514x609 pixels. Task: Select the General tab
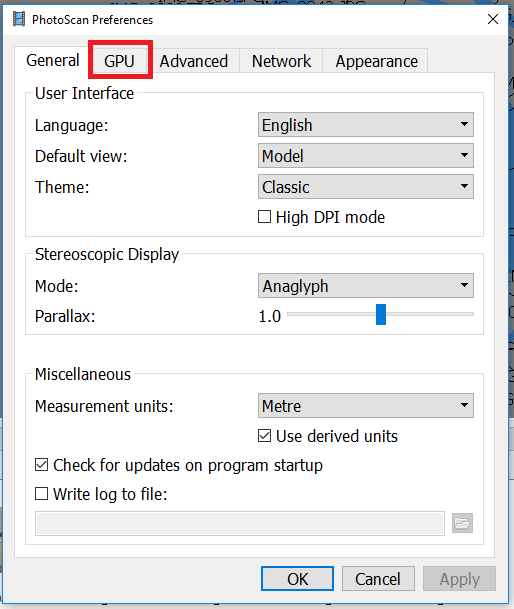(53, 60)
